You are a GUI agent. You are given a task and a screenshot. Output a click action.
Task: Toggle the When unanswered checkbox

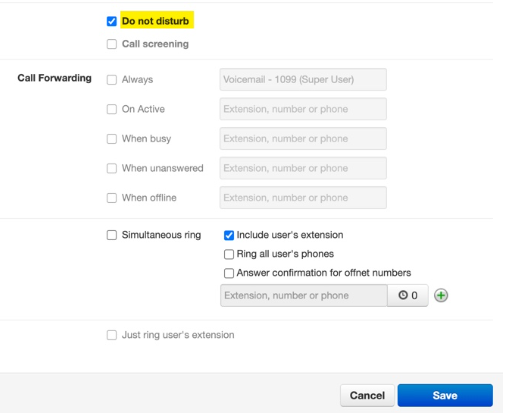pos(112,168)
